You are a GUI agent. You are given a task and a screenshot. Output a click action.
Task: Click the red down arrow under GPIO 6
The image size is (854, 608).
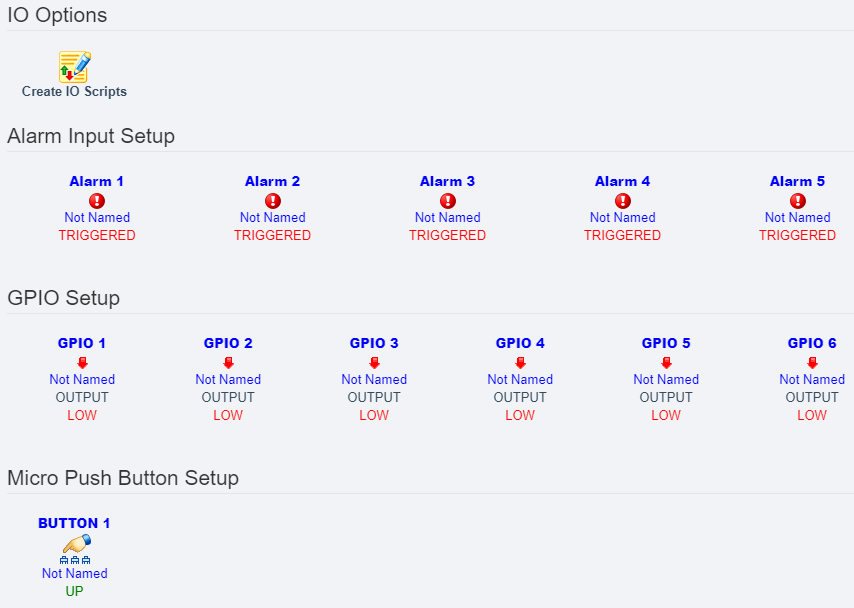[812, 362]
